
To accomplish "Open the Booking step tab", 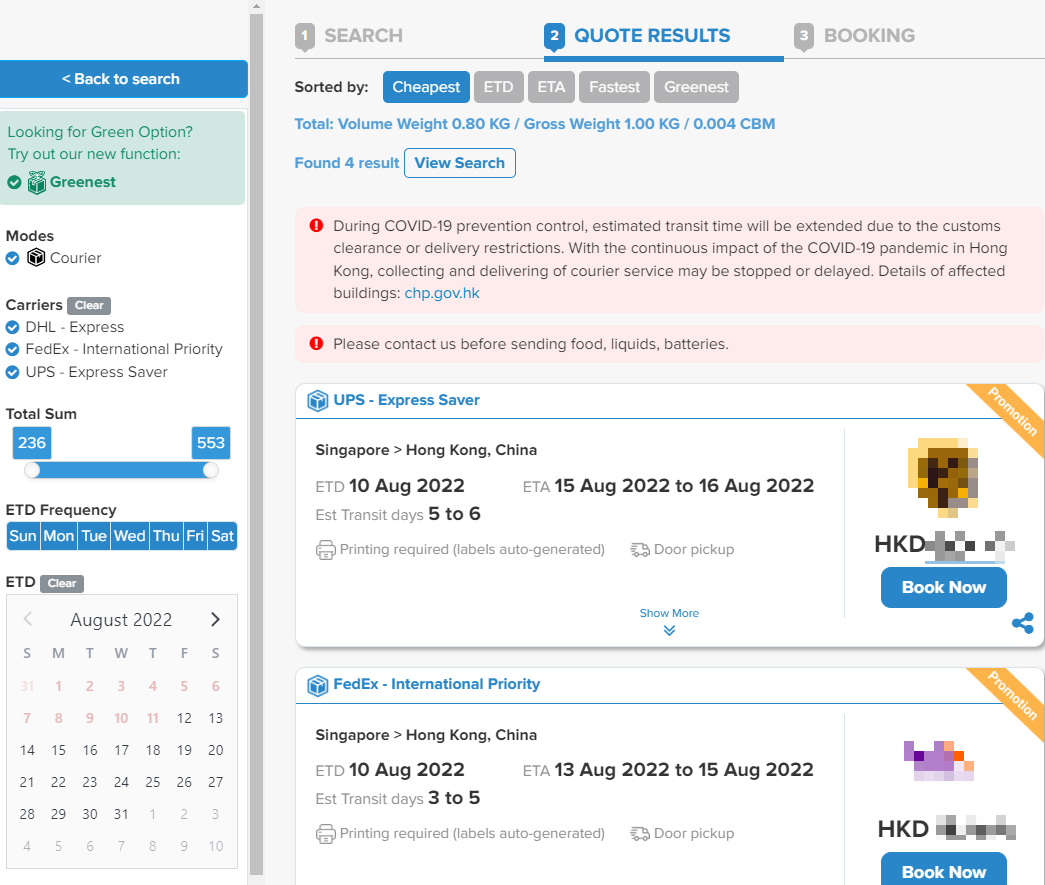I will point(855,36).
